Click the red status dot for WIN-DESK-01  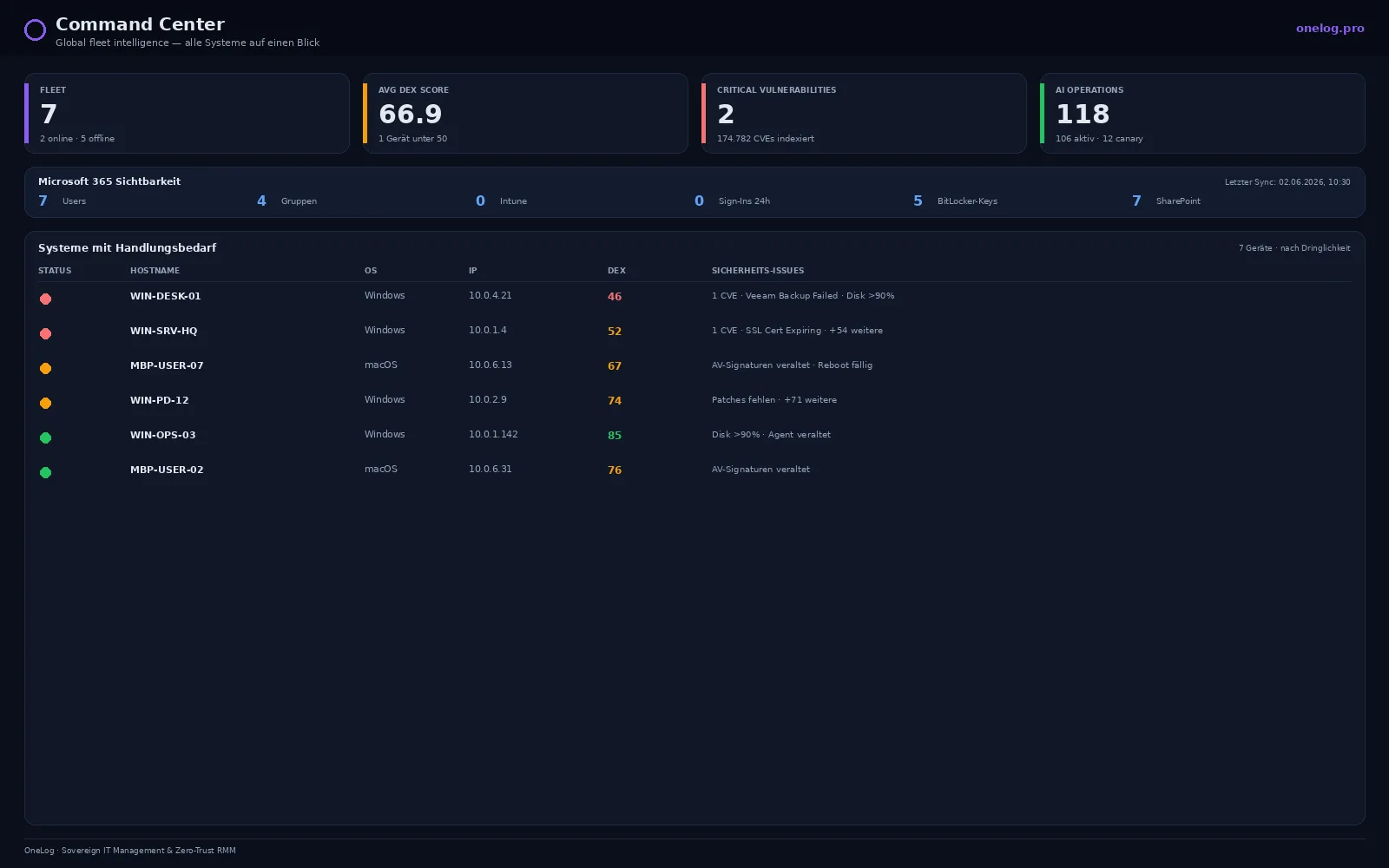coord(46,299)
